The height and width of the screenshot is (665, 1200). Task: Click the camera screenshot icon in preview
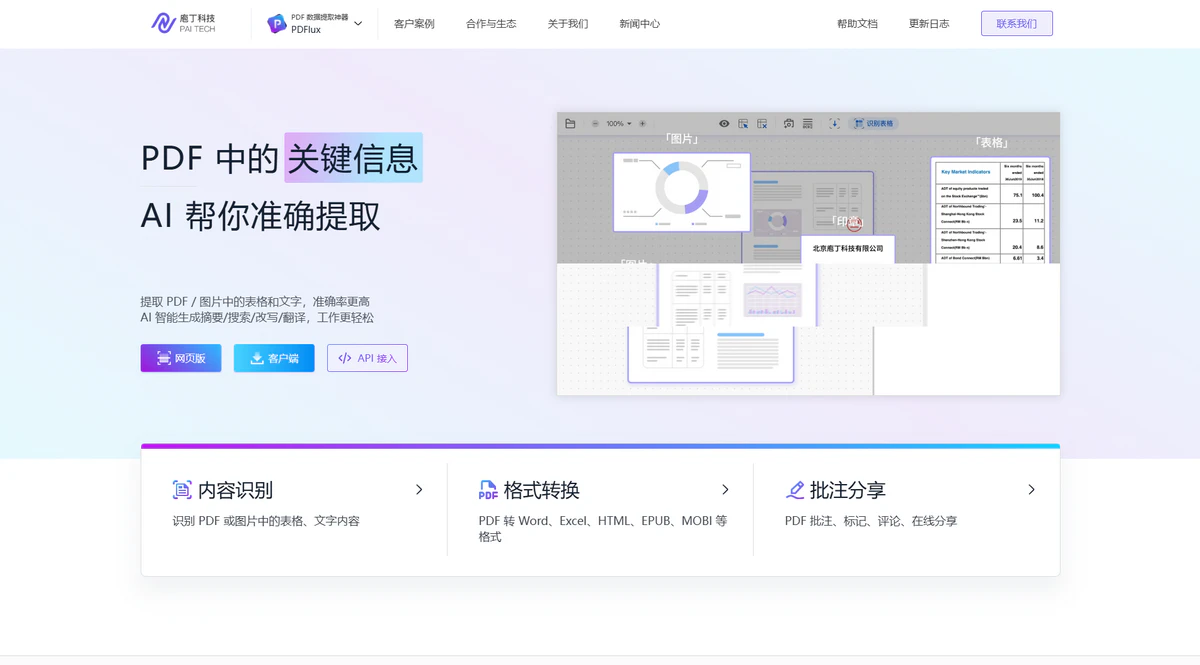[x=788, y=124]
